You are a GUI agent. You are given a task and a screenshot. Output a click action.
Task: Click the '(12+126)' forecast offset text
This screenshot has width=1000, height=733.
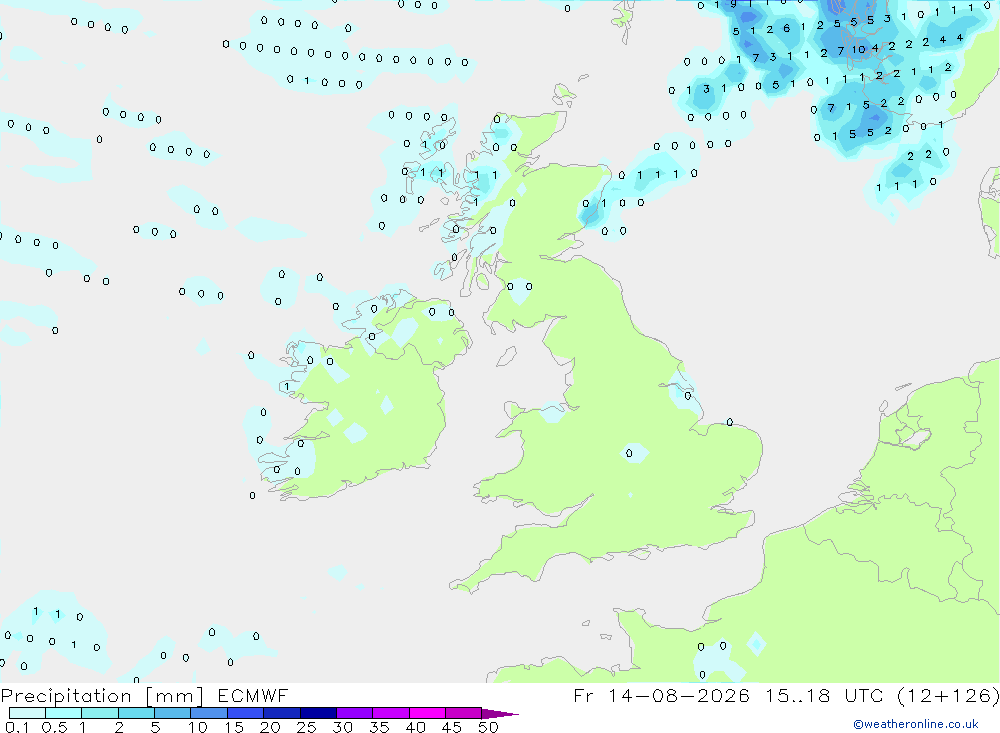tap(948, 695)
